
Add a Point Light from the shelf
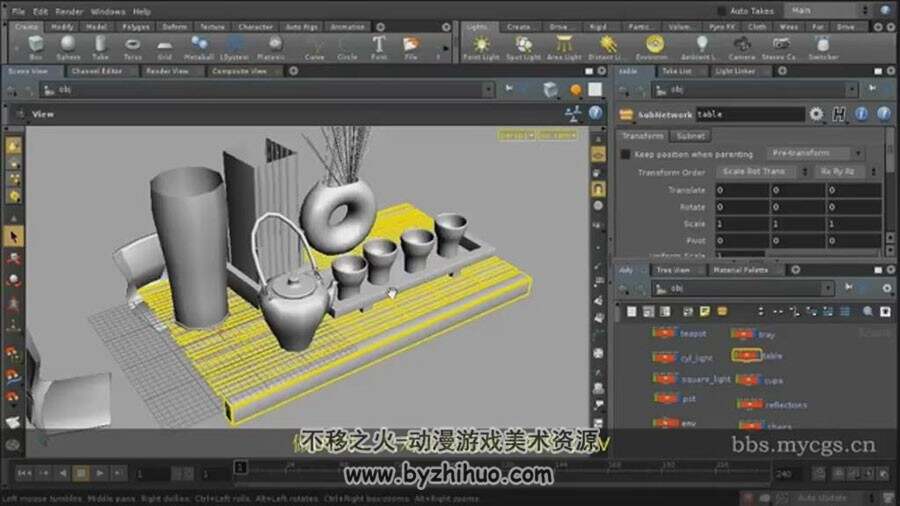point(481,47)
